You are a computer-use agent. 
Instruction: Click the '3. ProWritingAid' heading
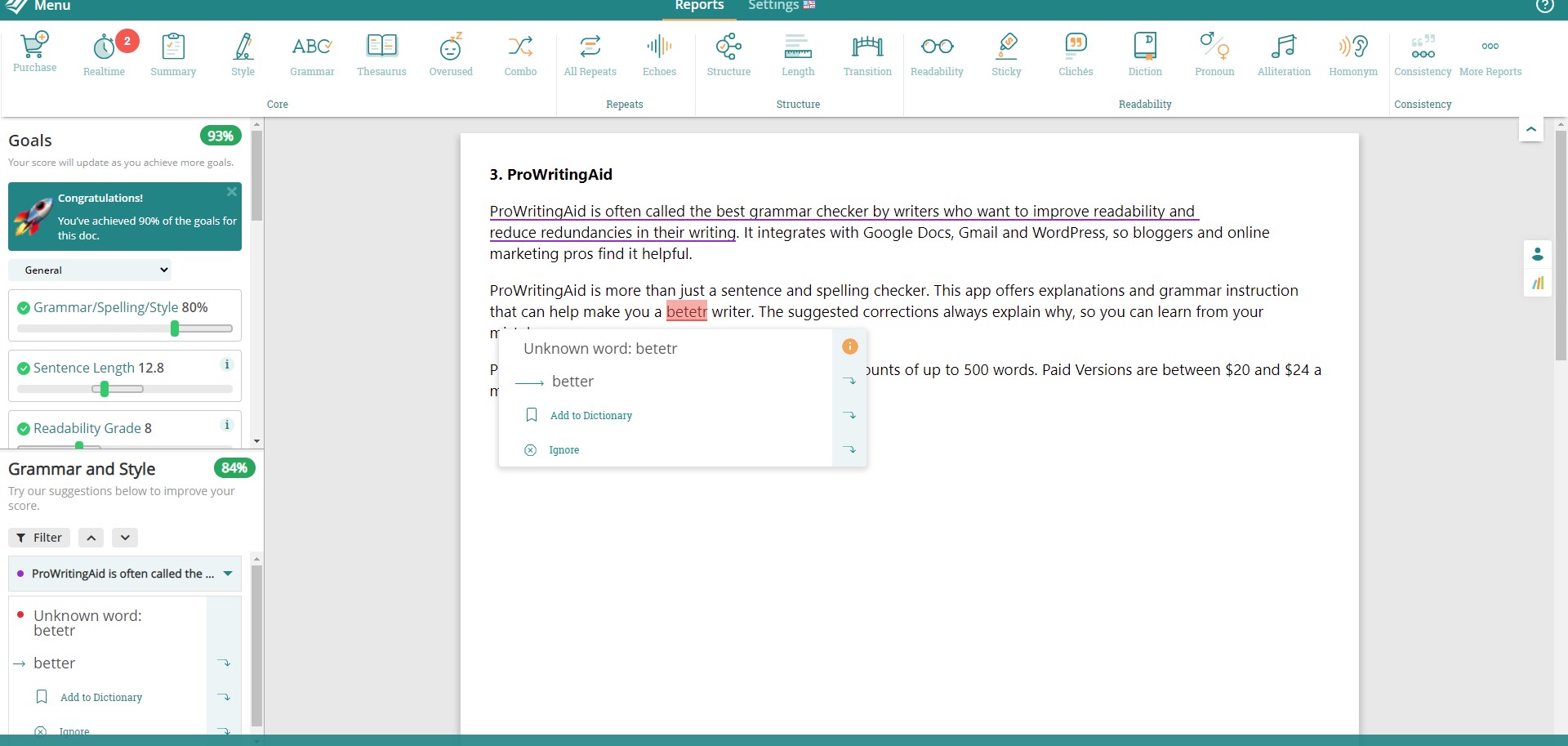[550, 174]
